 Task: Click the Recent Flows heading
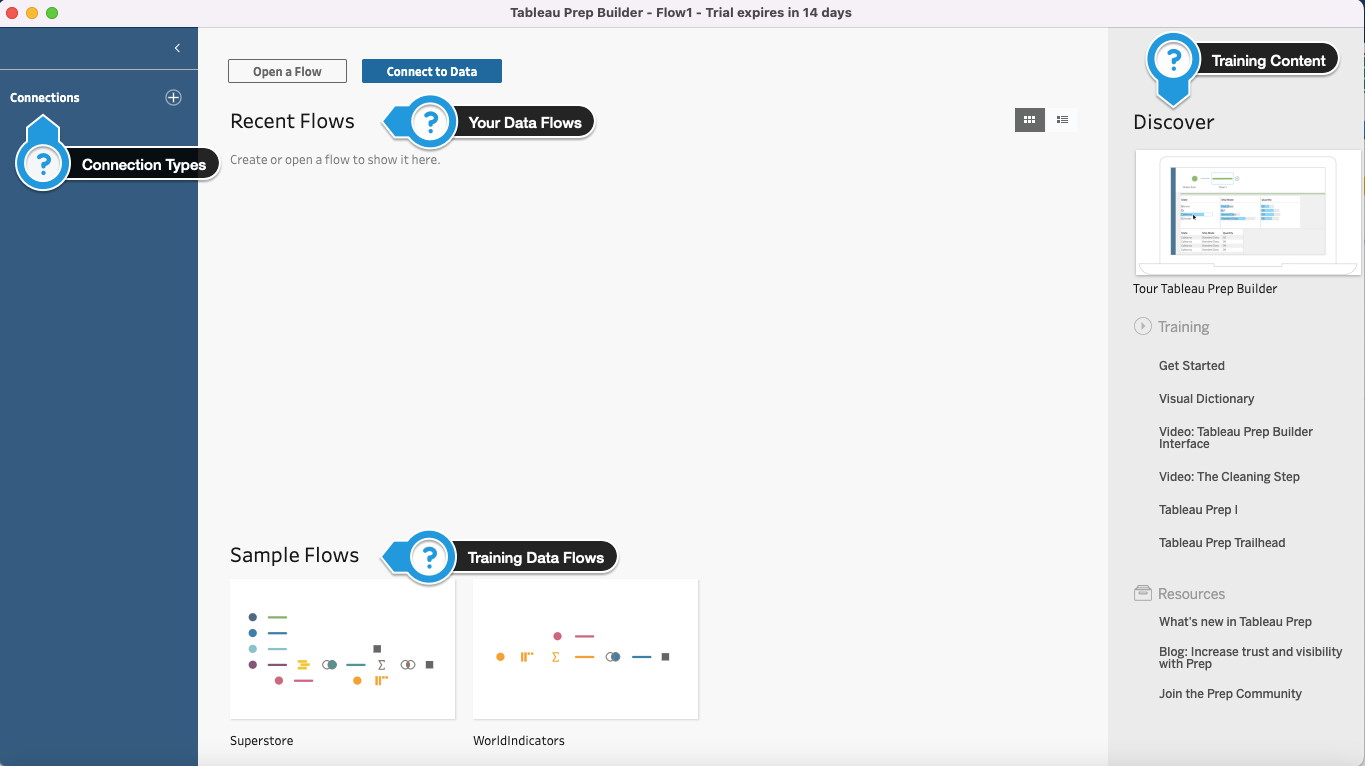[292, 121]
